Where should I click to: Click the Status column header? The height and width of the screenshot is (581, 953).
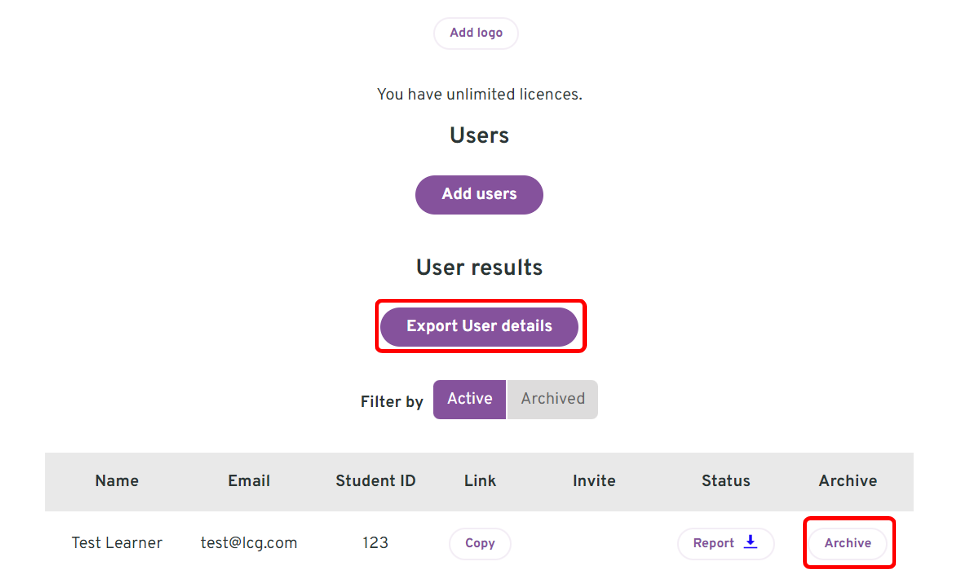[726, 481]
